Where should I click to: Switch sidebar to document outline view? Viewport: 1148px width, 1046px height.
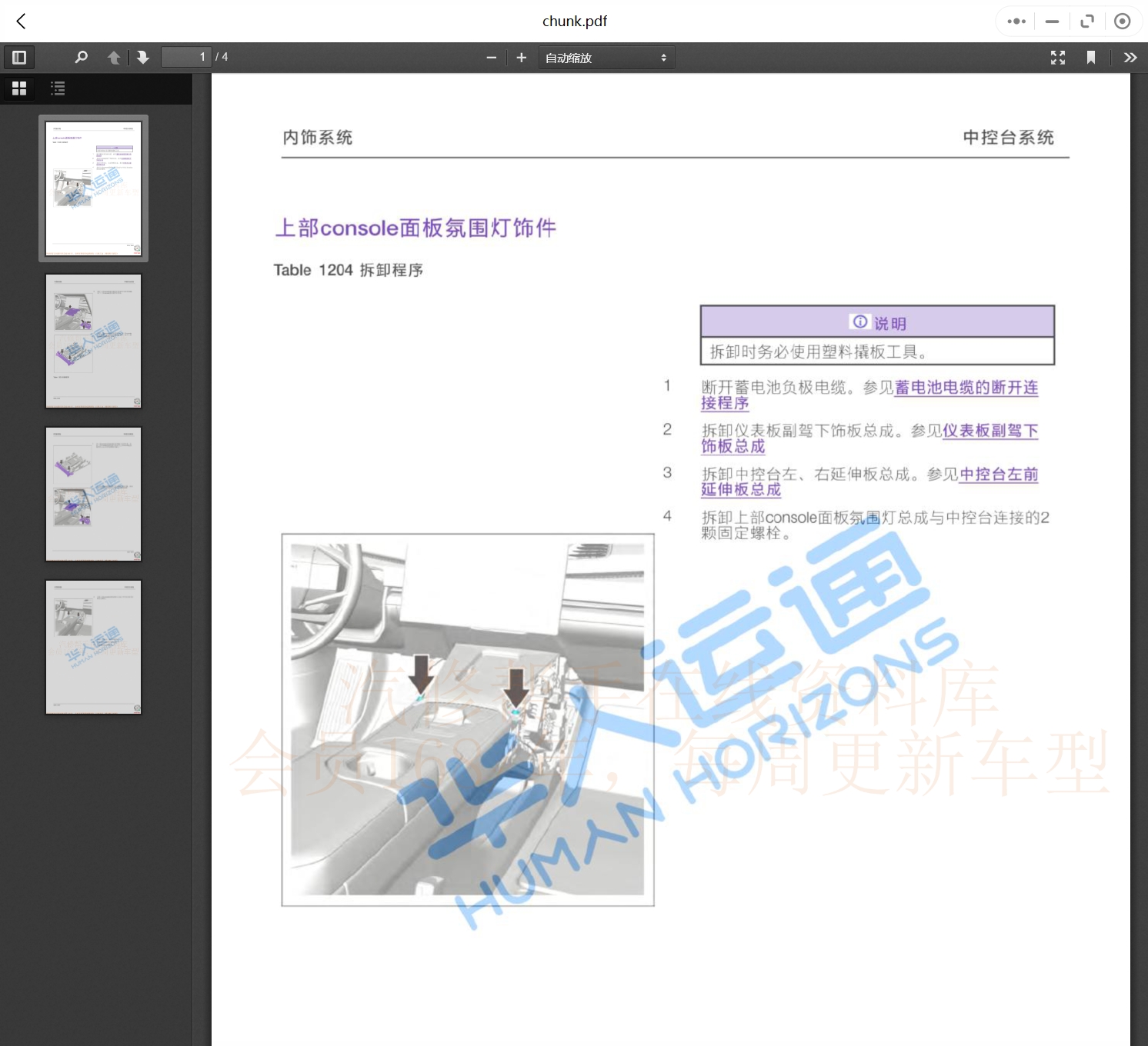click(x=58, y=88)
